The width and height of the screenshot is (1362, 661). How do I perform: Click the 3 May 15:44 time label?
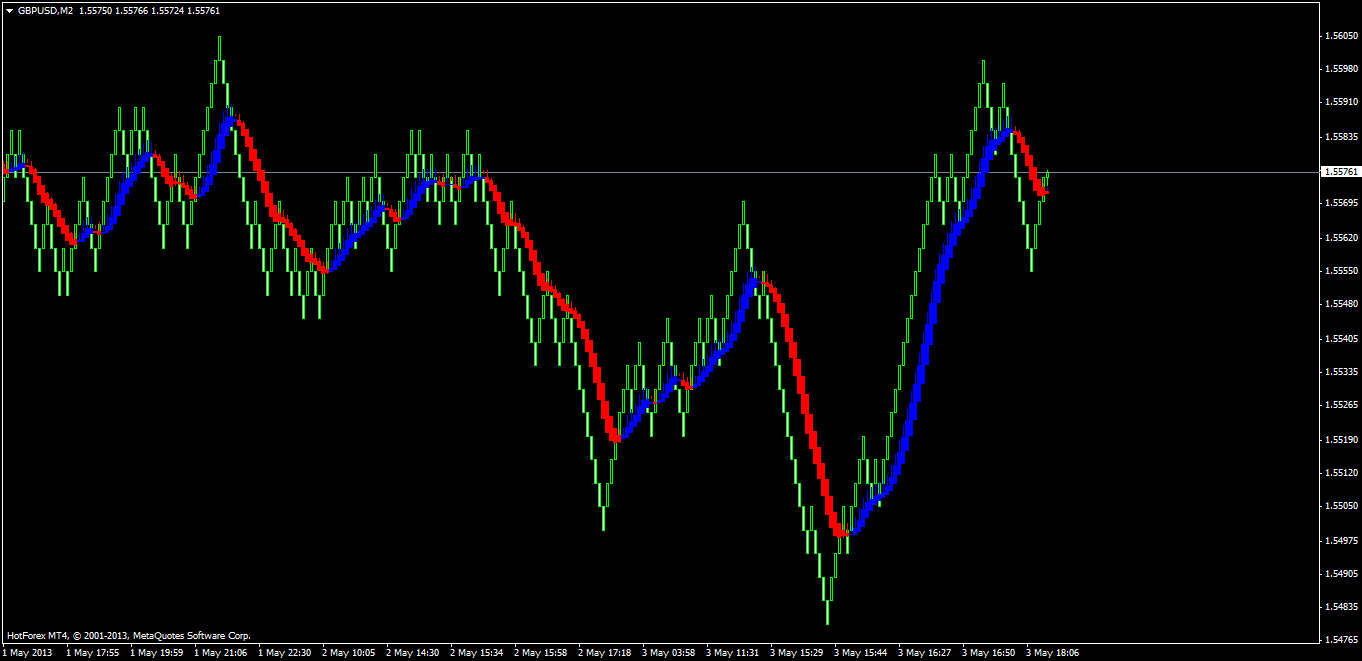click(x=861, y=653)
